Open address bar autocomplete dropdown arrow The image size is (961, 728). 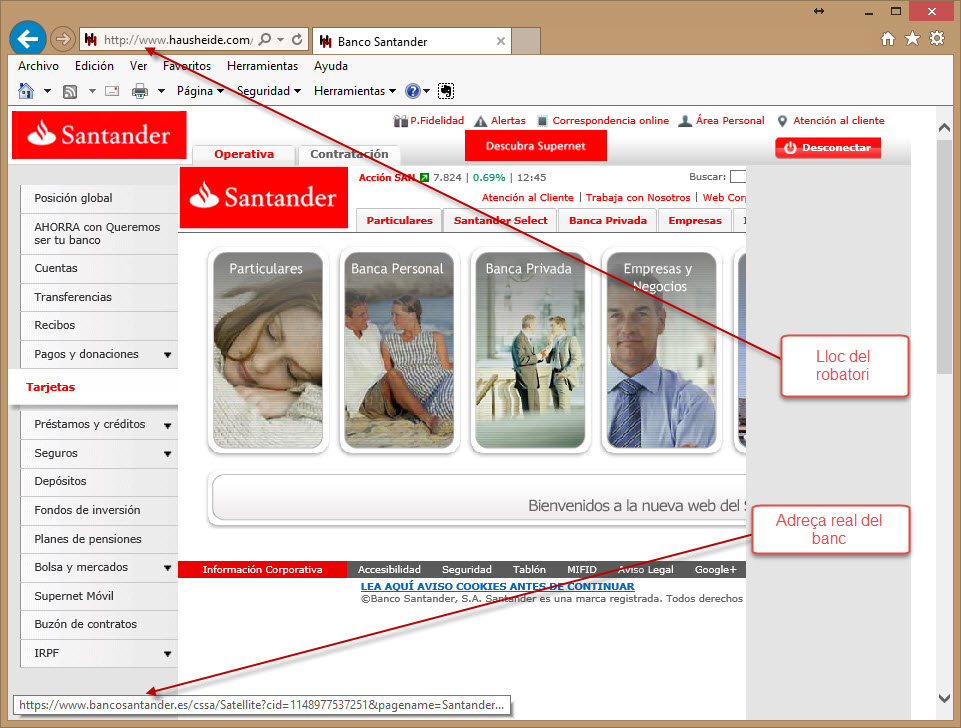[281, 40]
